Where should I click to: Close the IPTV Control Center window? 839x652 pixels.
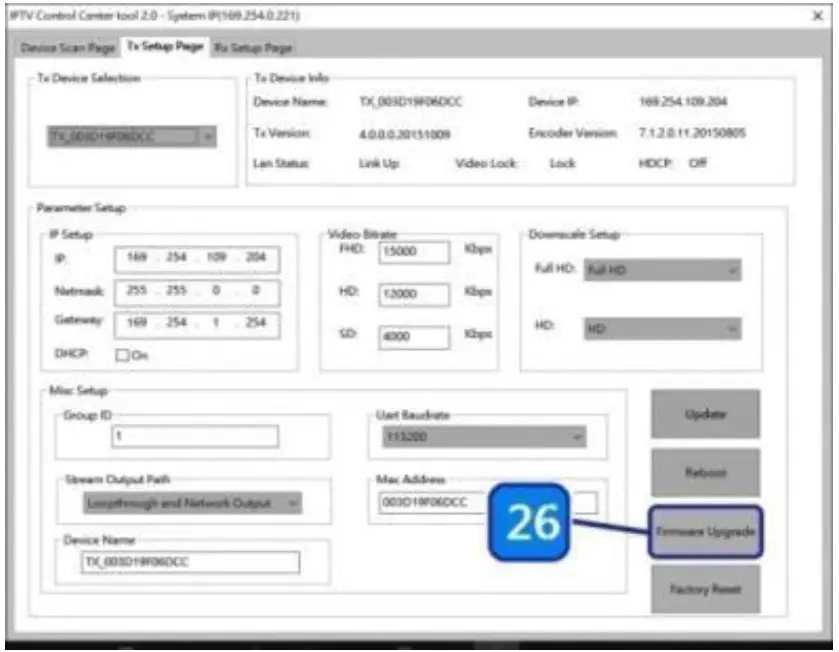[818, 16]
